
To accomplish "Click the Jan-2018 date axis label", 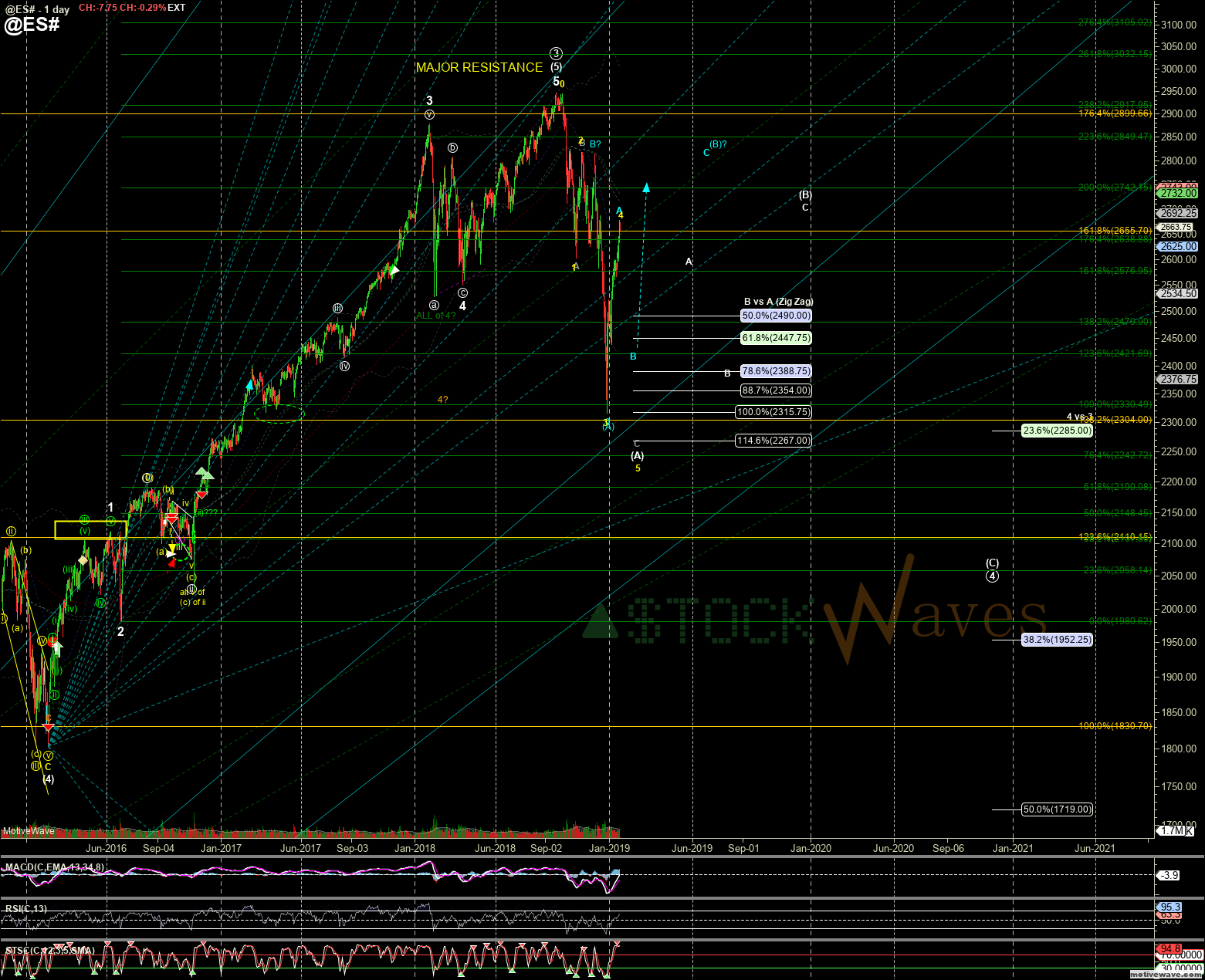I will pyautogui.click(x=415, y=848).
